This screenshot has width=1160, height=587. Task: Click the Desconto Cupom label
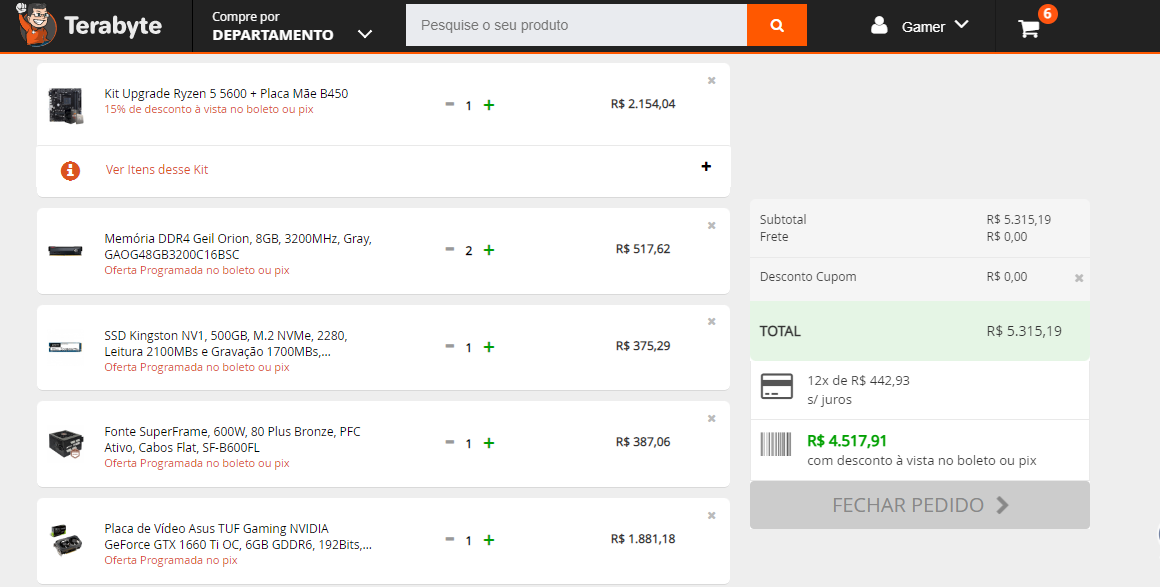pos(808,277)
